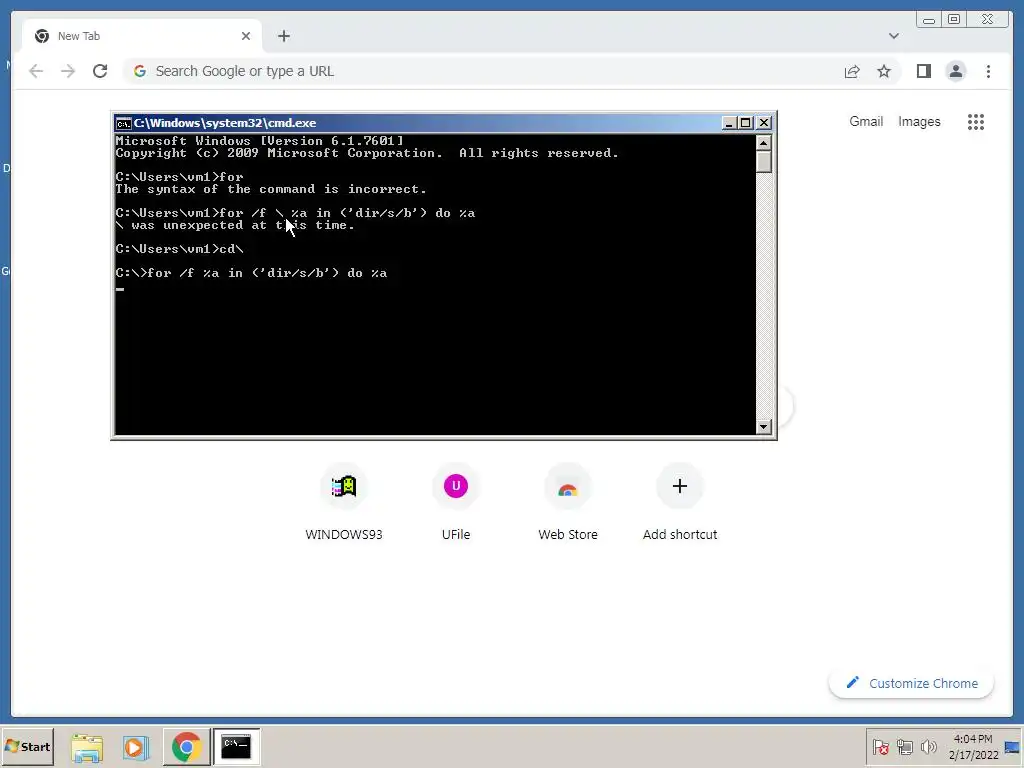Launch Windows Media Player from taskbar

(x=136, y=747)
